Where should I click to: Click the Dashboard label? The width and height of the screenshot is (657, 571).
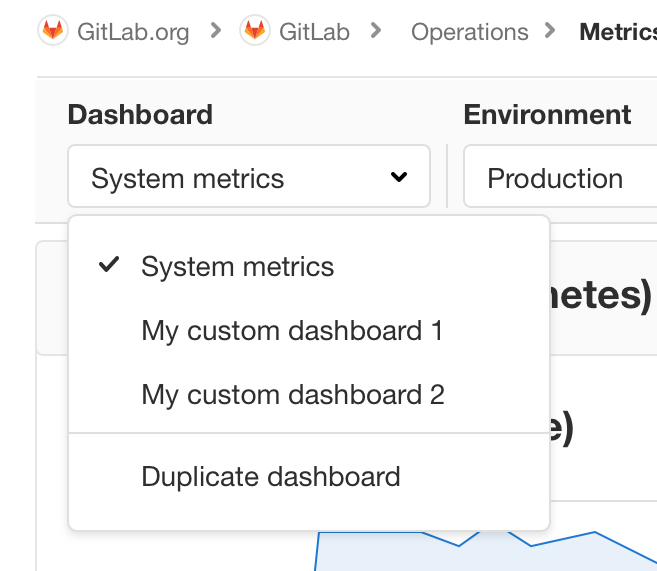pyautogui.click(x=140, y=114)
